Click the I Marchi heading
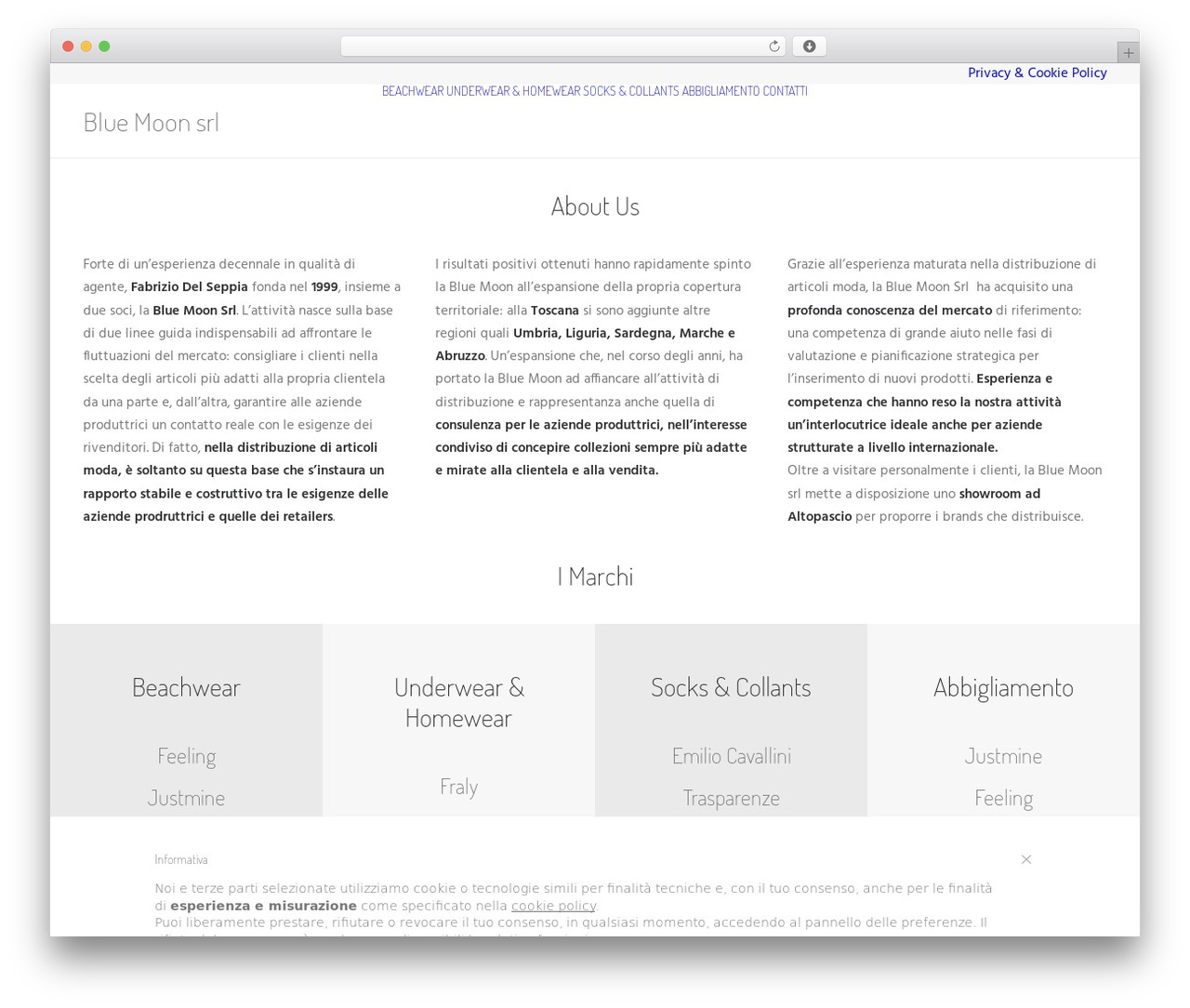Image resolution: width=1190 pixels, height=1008 pixels. tap(595, 577)
